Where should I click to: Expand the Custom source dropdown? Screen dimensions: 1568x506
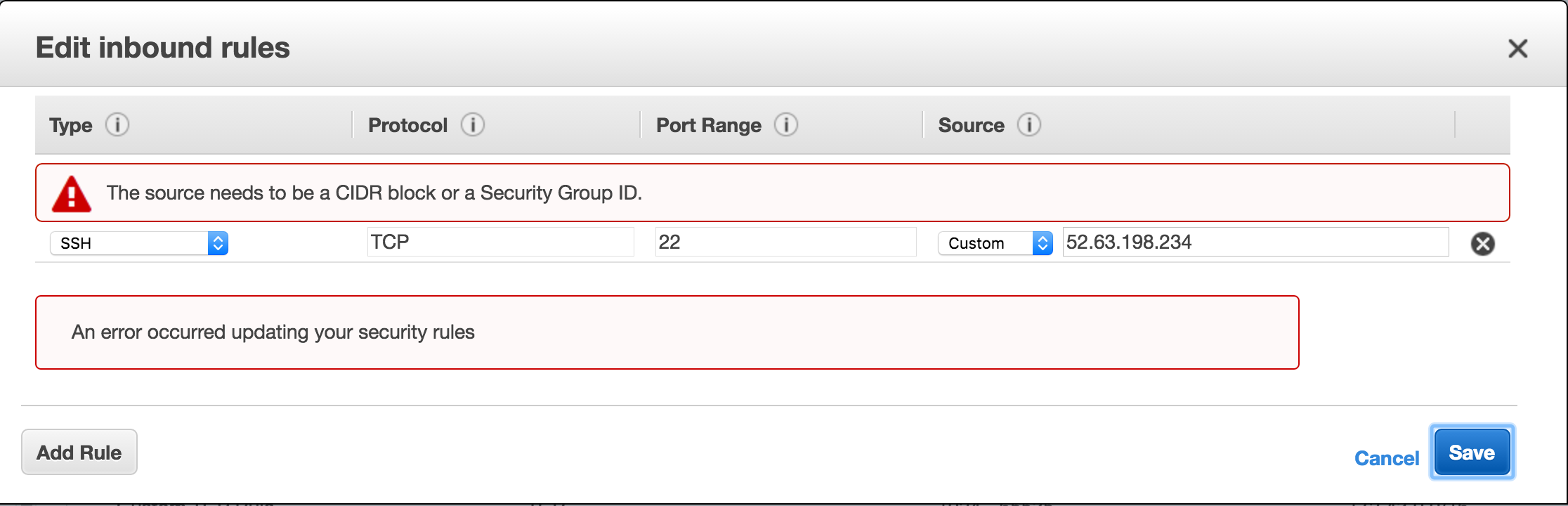pyautogui.click(x=995, y=243)
